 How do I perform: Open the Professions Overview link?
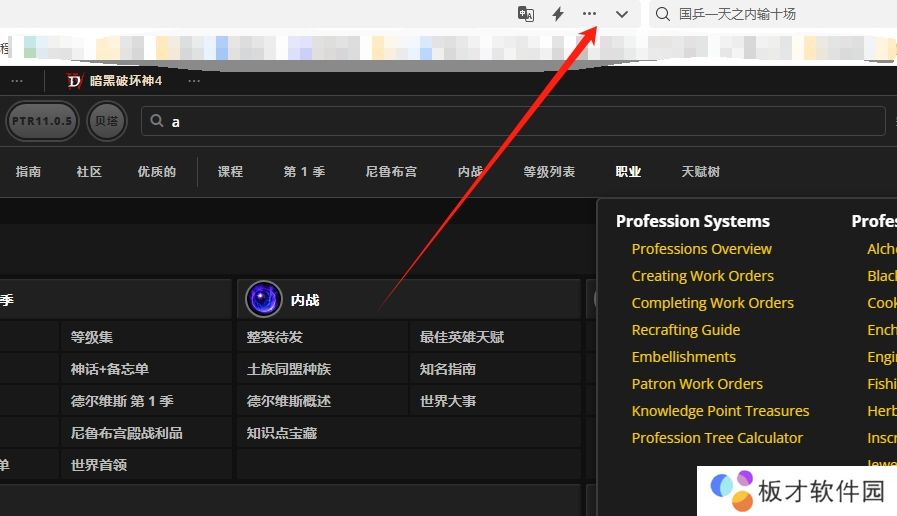coord(701,249)
